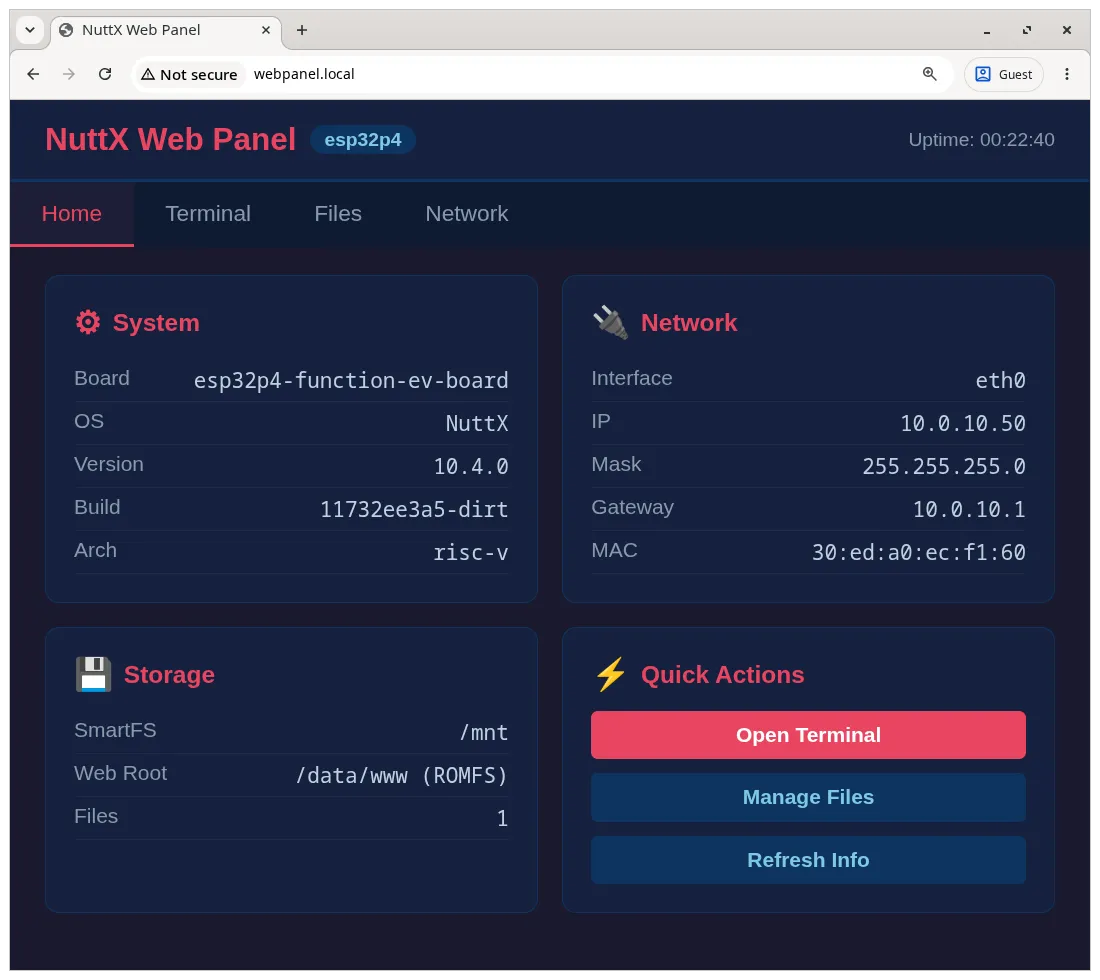Click the gateway value 10.0.10.1
The image size is (1100, 980).
point(969,509)
